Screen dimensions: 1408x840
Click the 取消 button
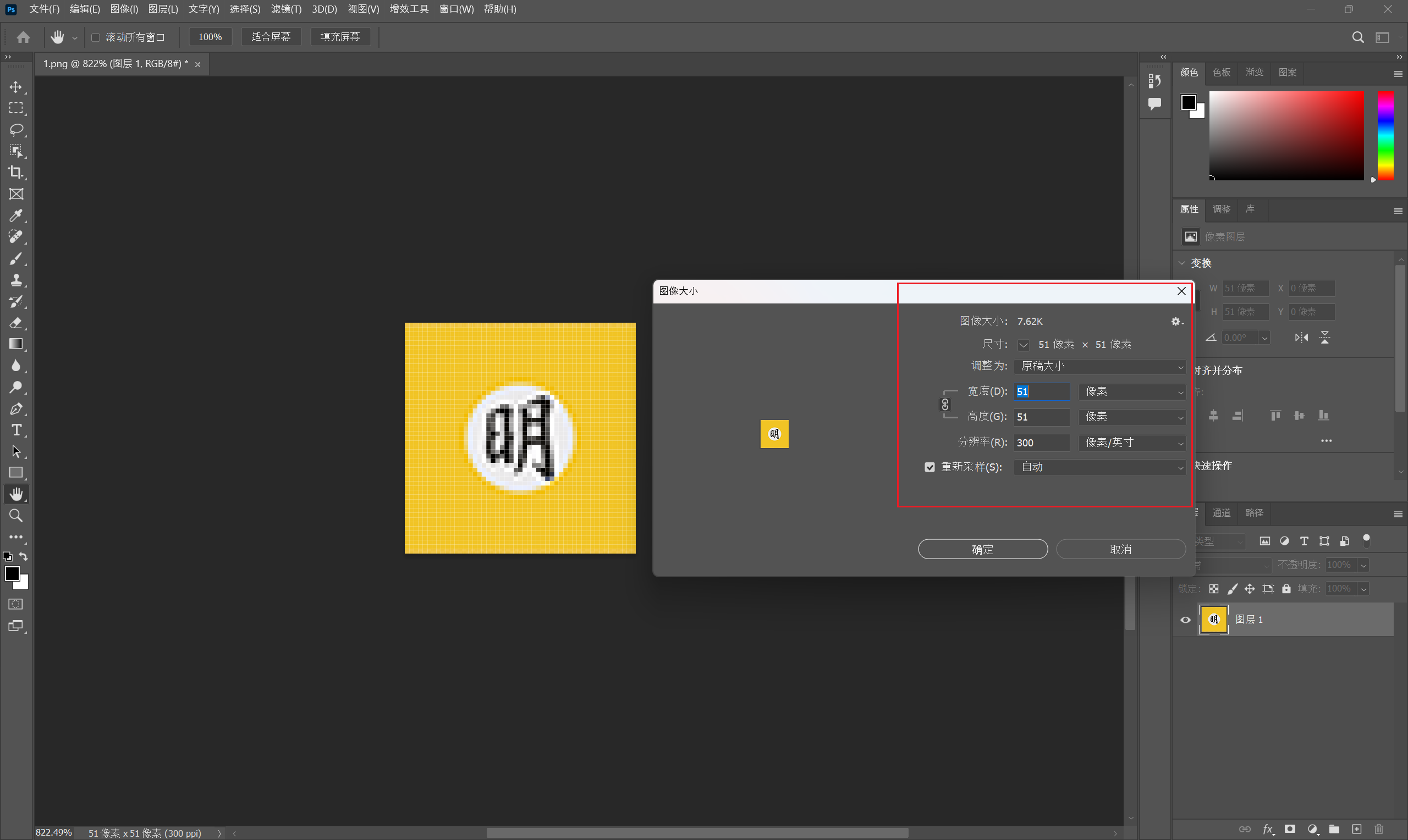click(1120, 549)
